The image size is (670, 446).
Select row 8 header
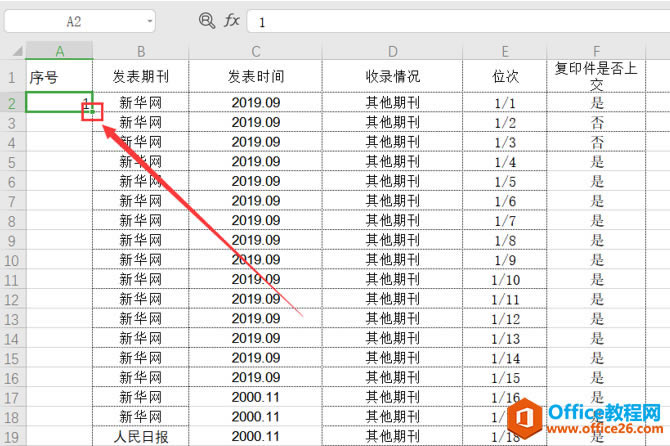pos(12,221)
